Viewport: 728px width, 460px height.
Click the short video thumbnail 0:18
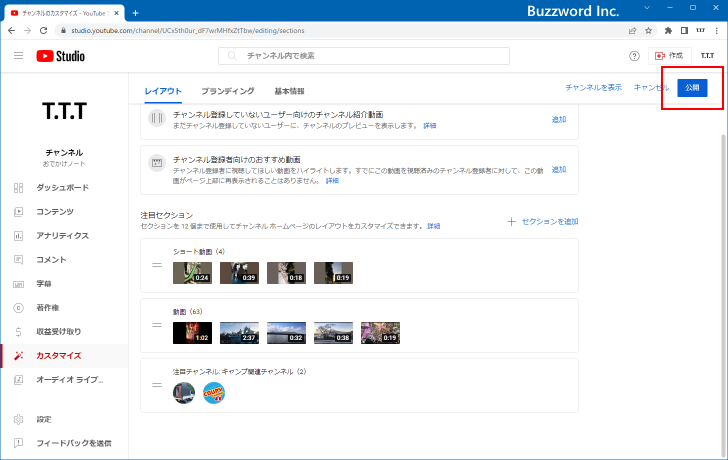click(286, 273)
